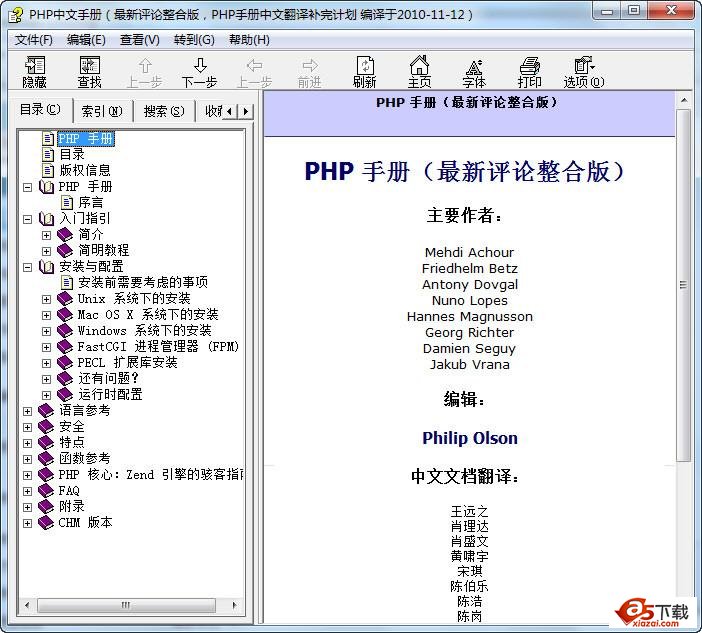702x633 pixels.
Task: Collapse the 安装与配置 tree node
Action: [27, 267]
